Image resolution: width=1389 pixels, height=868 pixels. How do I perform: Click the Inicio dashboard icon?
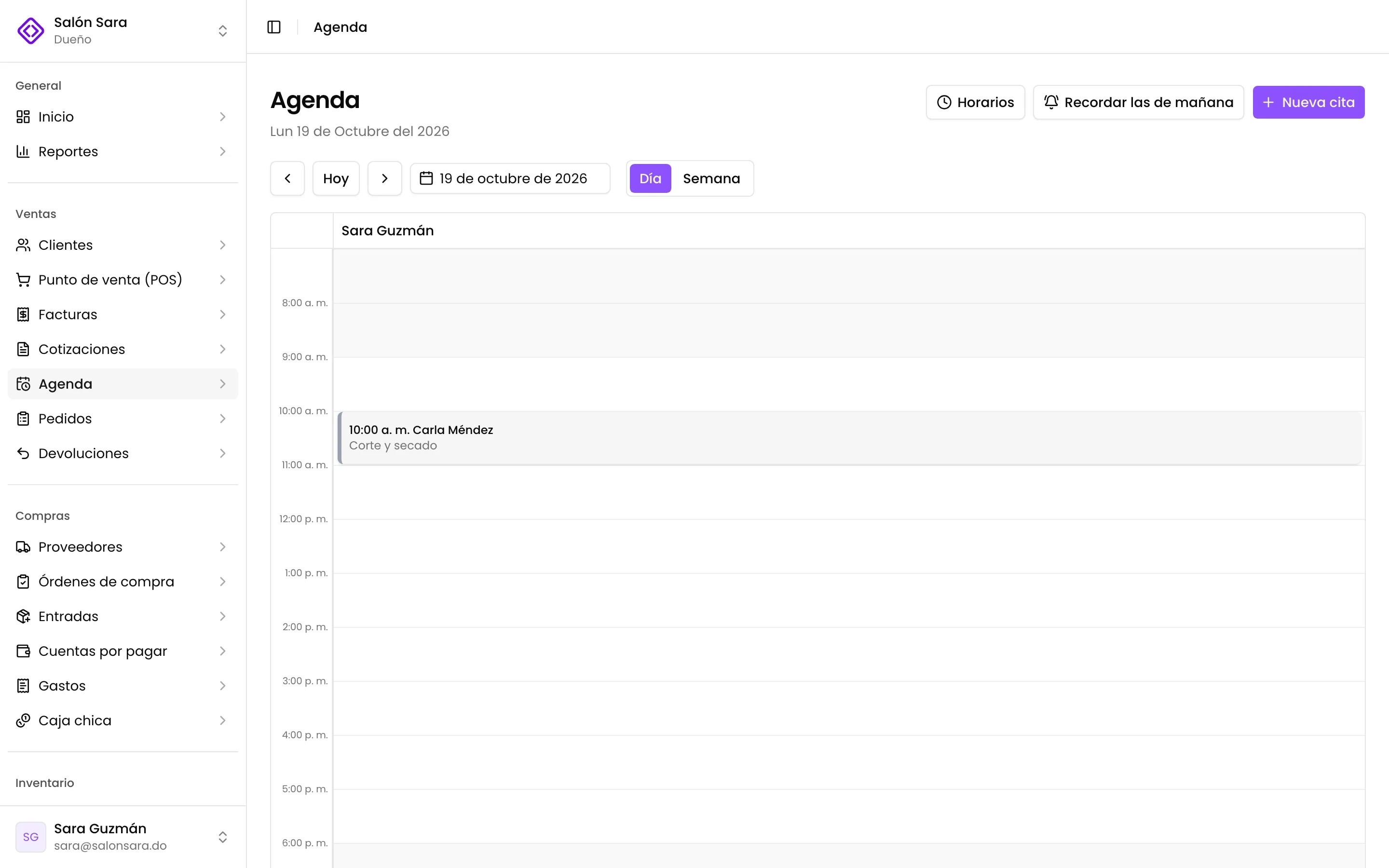[x=23, y=117]
